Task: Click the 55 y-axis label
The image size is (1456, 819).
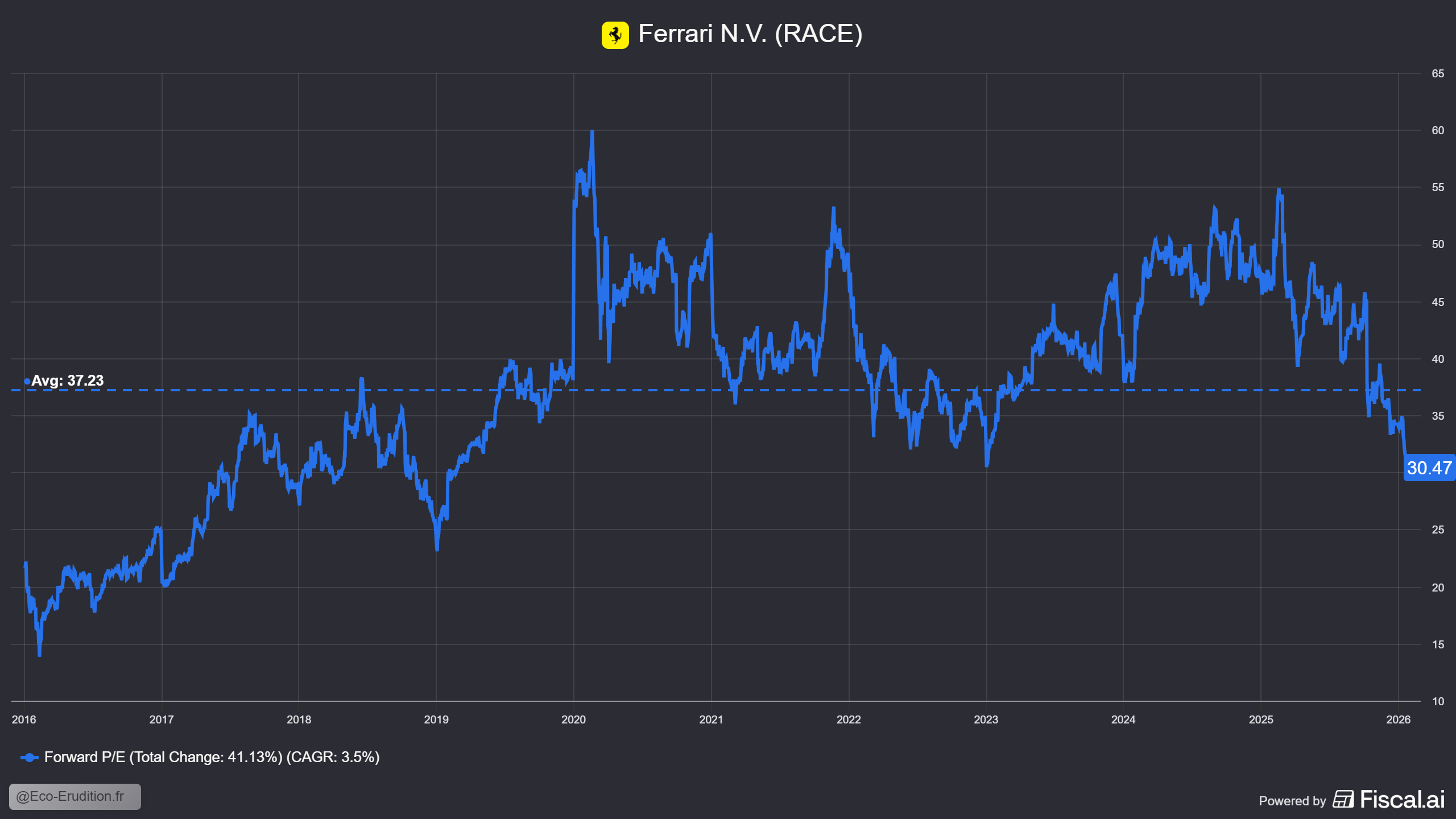Action: point(1438,187)
